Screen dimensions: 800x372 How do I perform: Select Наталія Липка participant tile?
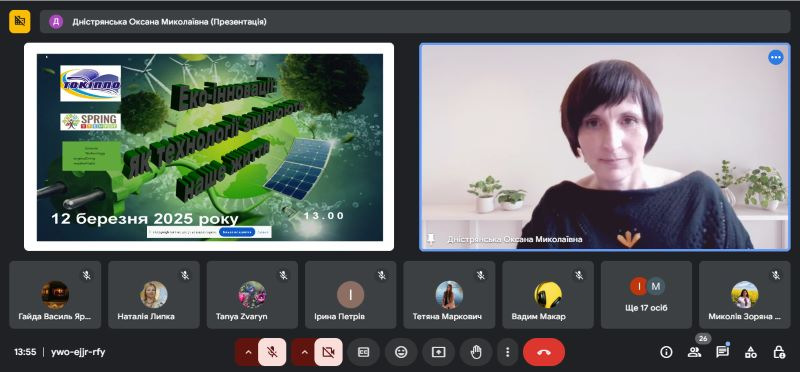(x=154, y=295)
